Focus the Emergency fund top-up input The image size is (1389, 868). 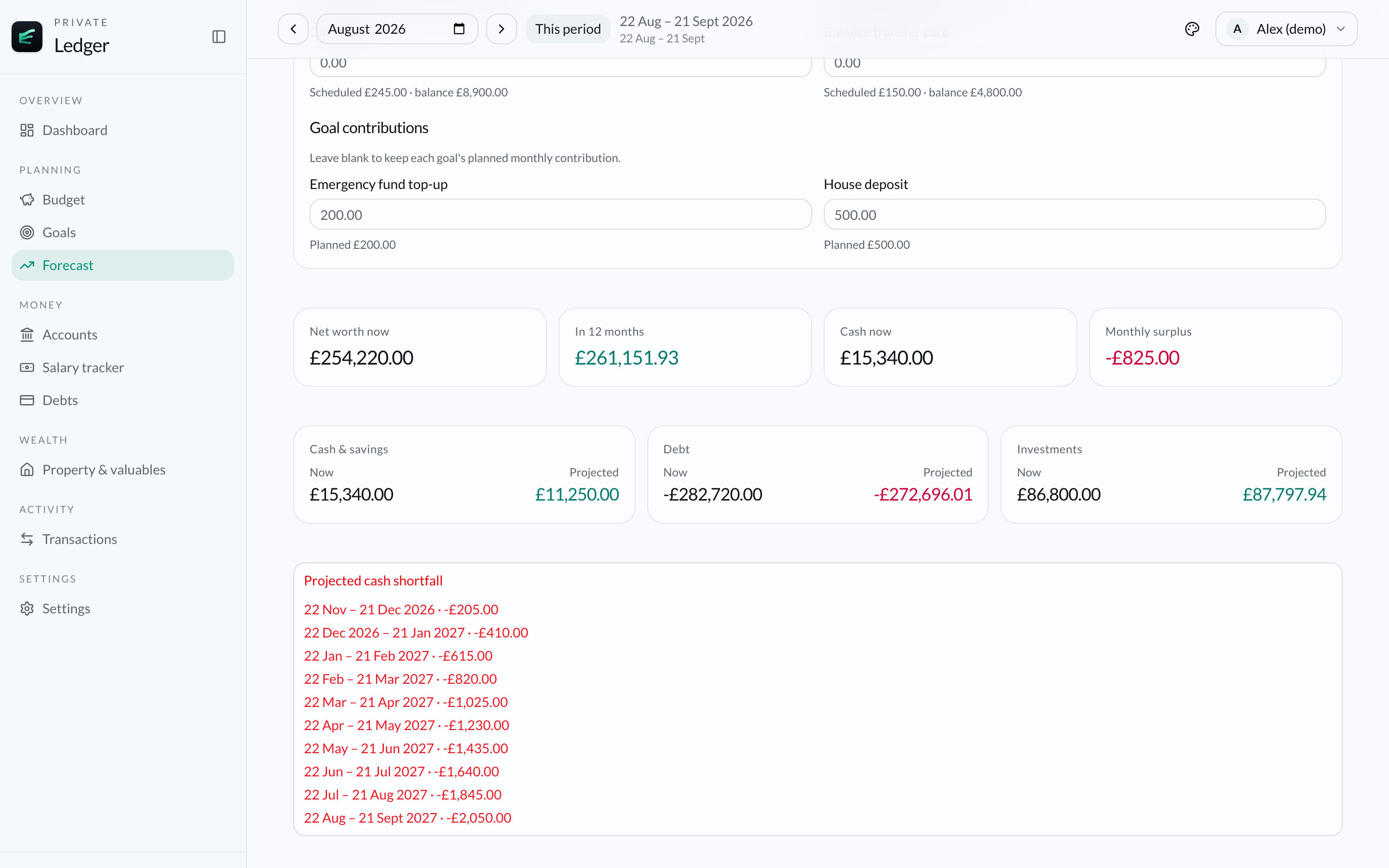560,215
